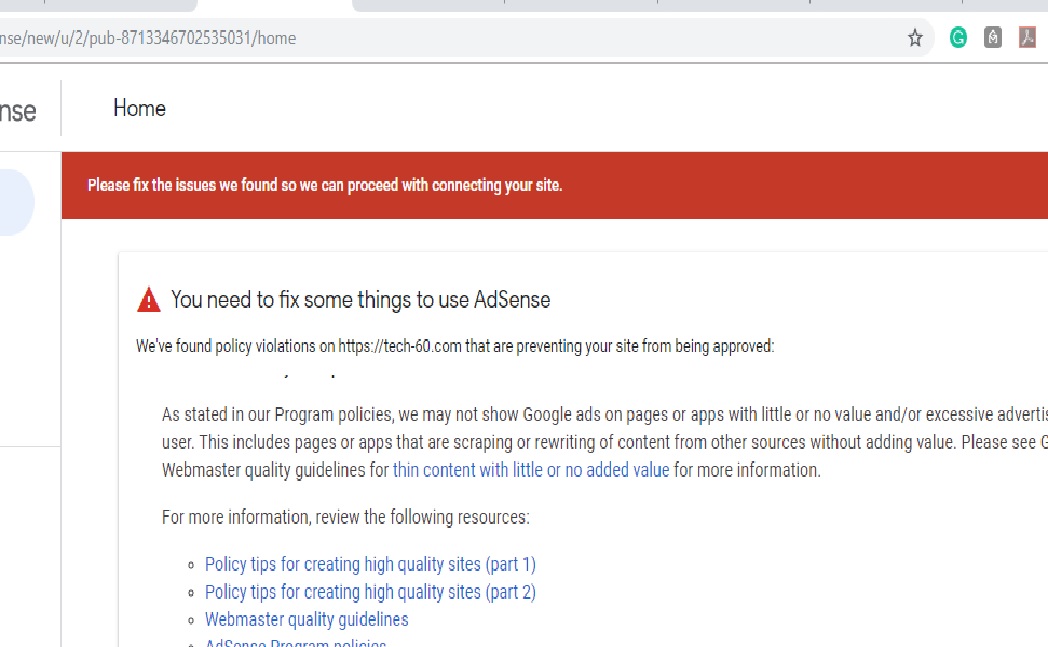Click the 'As stated in our Program policies' paragraph
Image resolution: width=1048 pixels, height=647 pixels.
[600, 442]
